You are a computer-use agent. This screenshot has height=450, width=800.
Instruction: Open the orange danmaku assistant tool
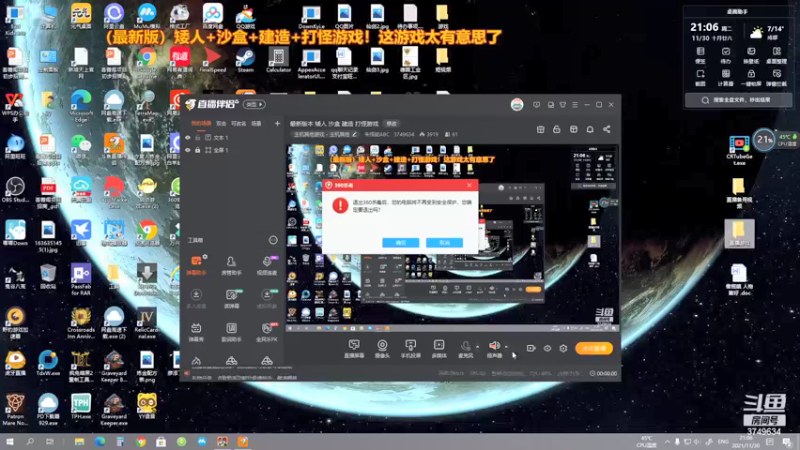point(196,265)
